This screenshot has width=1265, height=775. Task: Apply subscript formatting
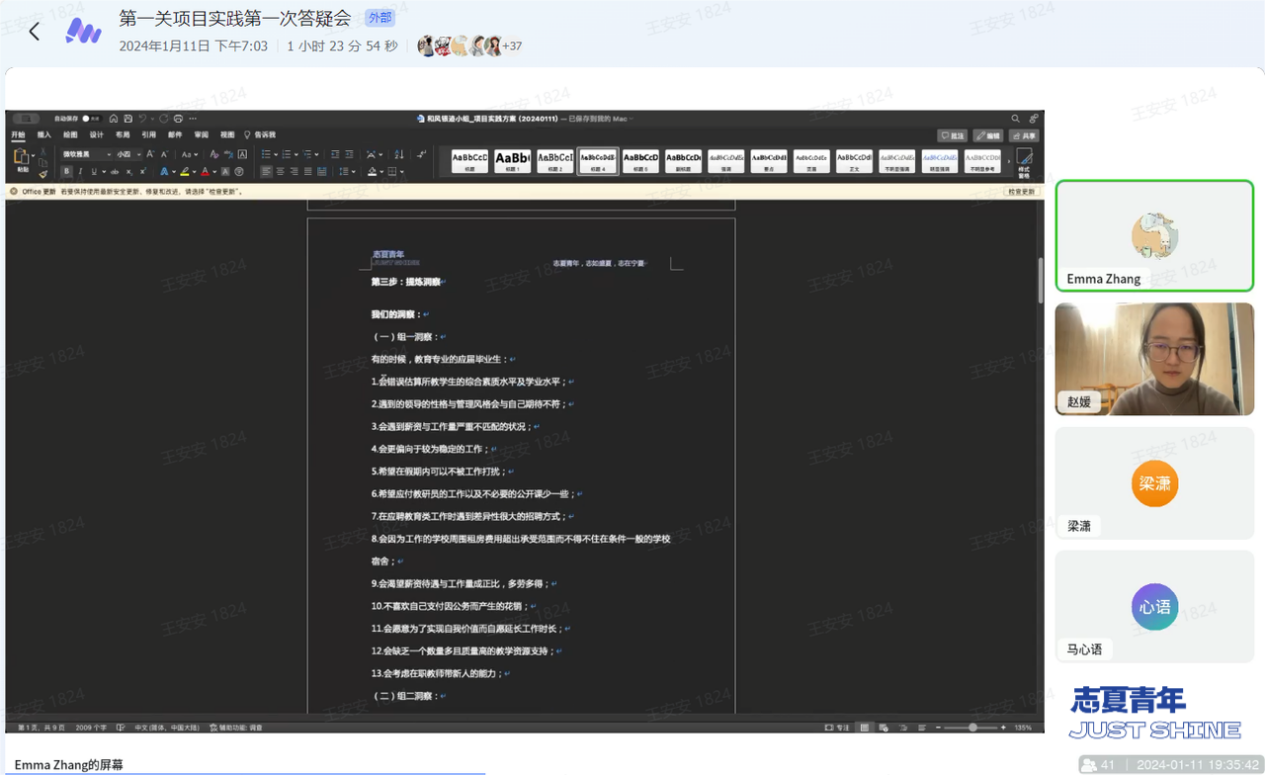(129, 172)
